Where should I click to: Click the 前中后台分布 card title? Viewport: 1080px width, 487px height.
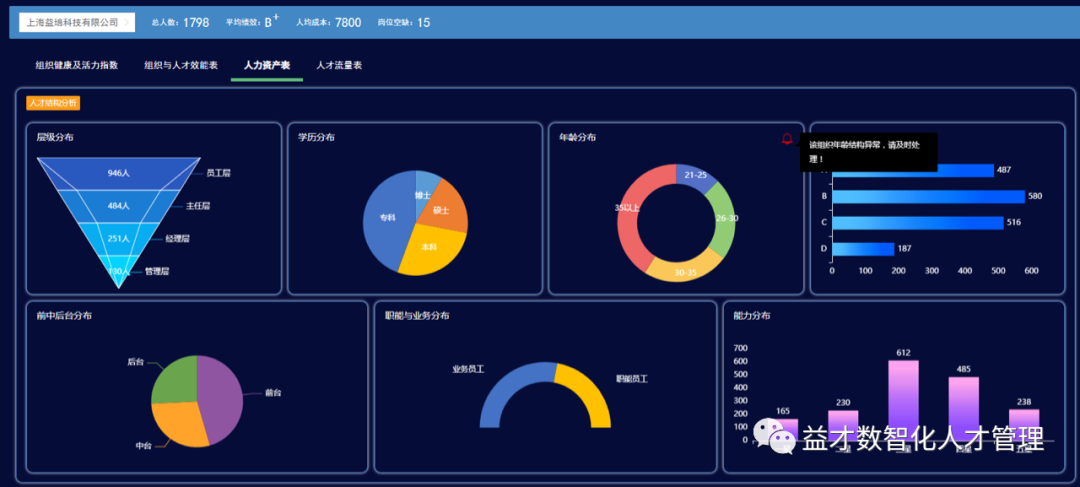(x=65, y=315)
